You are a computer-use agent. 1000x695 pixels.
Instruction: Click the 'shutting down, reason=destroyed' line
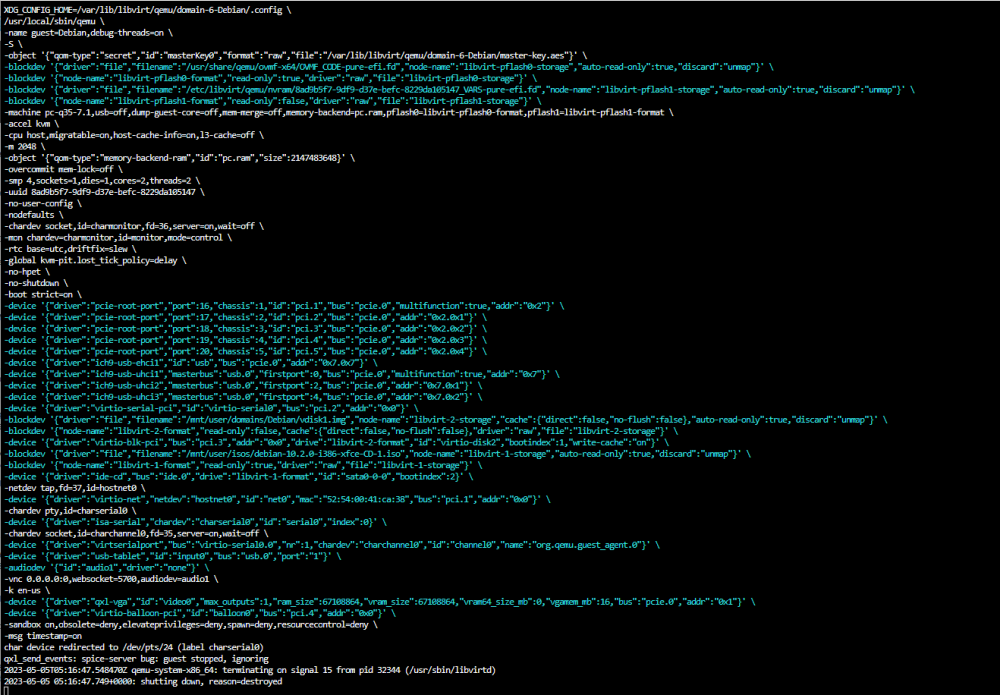(143, 682)
